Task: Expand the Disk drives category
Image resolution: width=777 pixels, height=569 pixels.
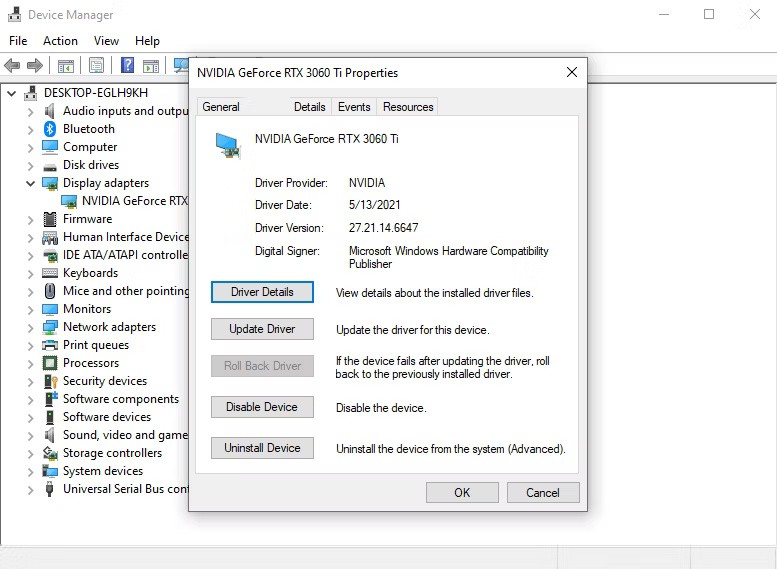Action: (x=31, y=165)
